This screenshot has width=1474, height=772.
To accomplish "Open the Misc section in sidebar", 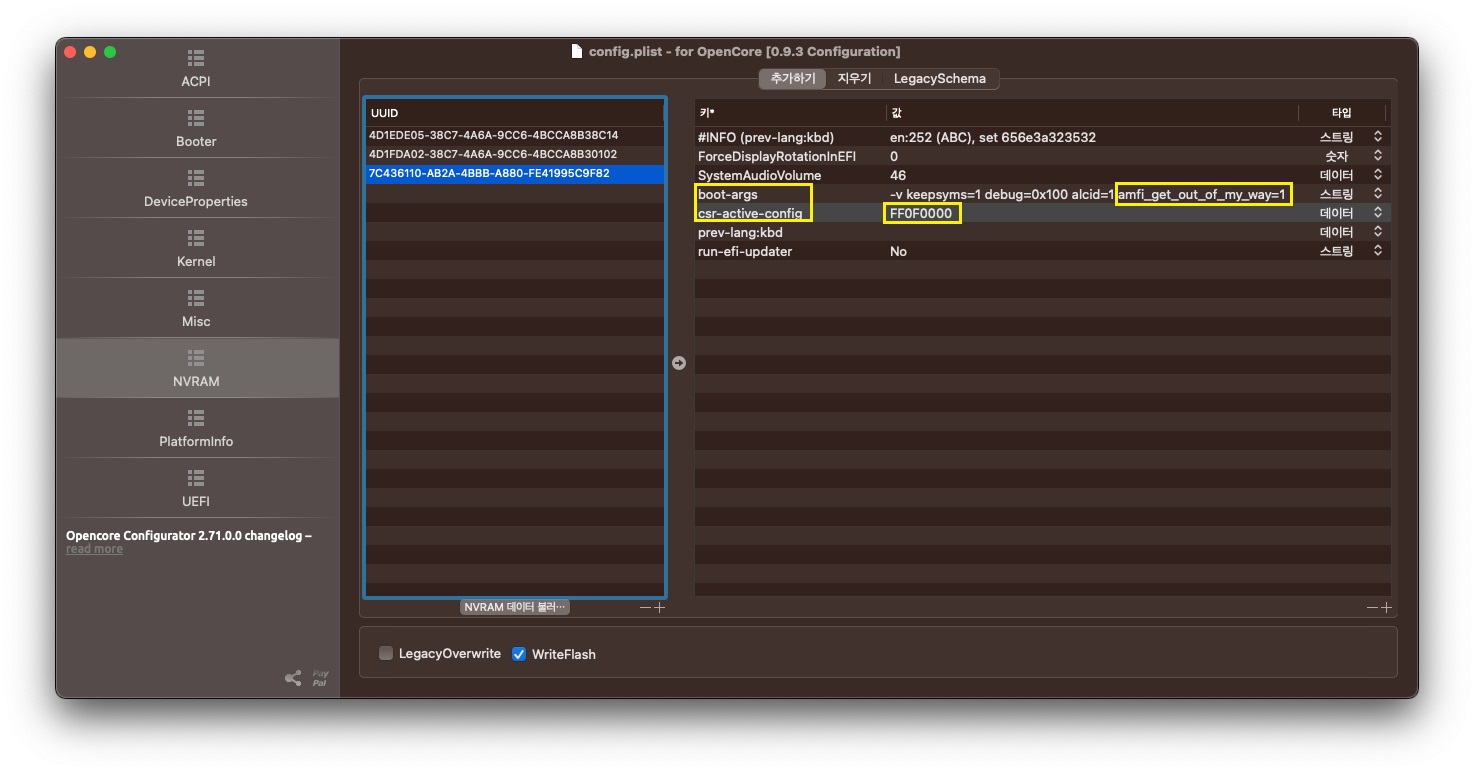I will click(196, 308).
